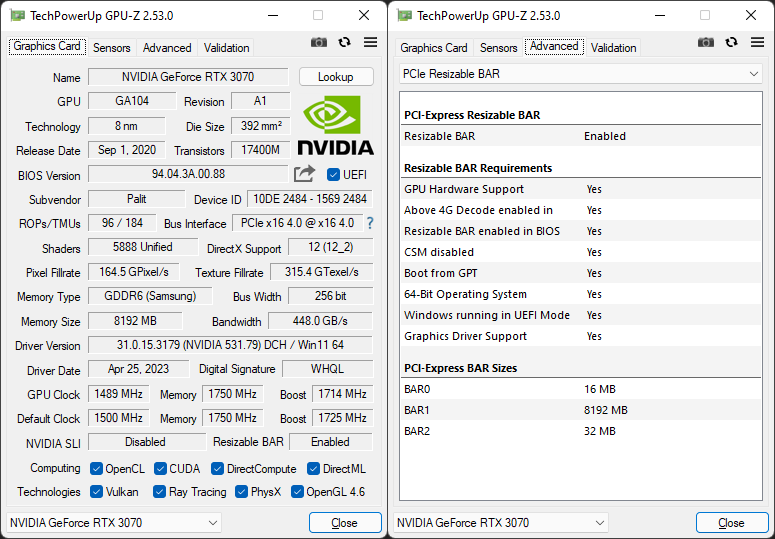Switch to Sensors tab in left window

[112, 48]
